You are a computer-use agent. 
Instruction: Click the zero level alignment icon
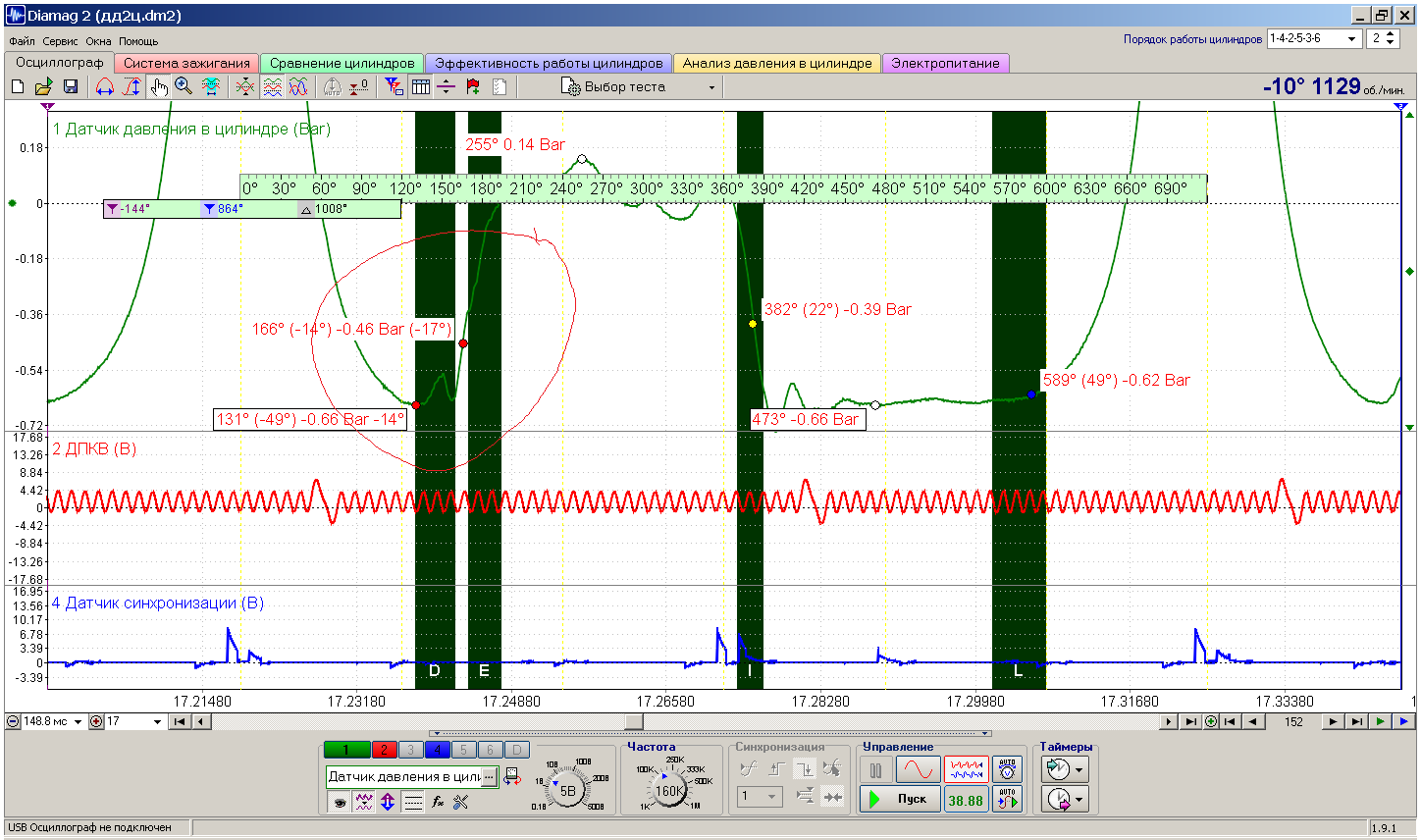point(359,87)
